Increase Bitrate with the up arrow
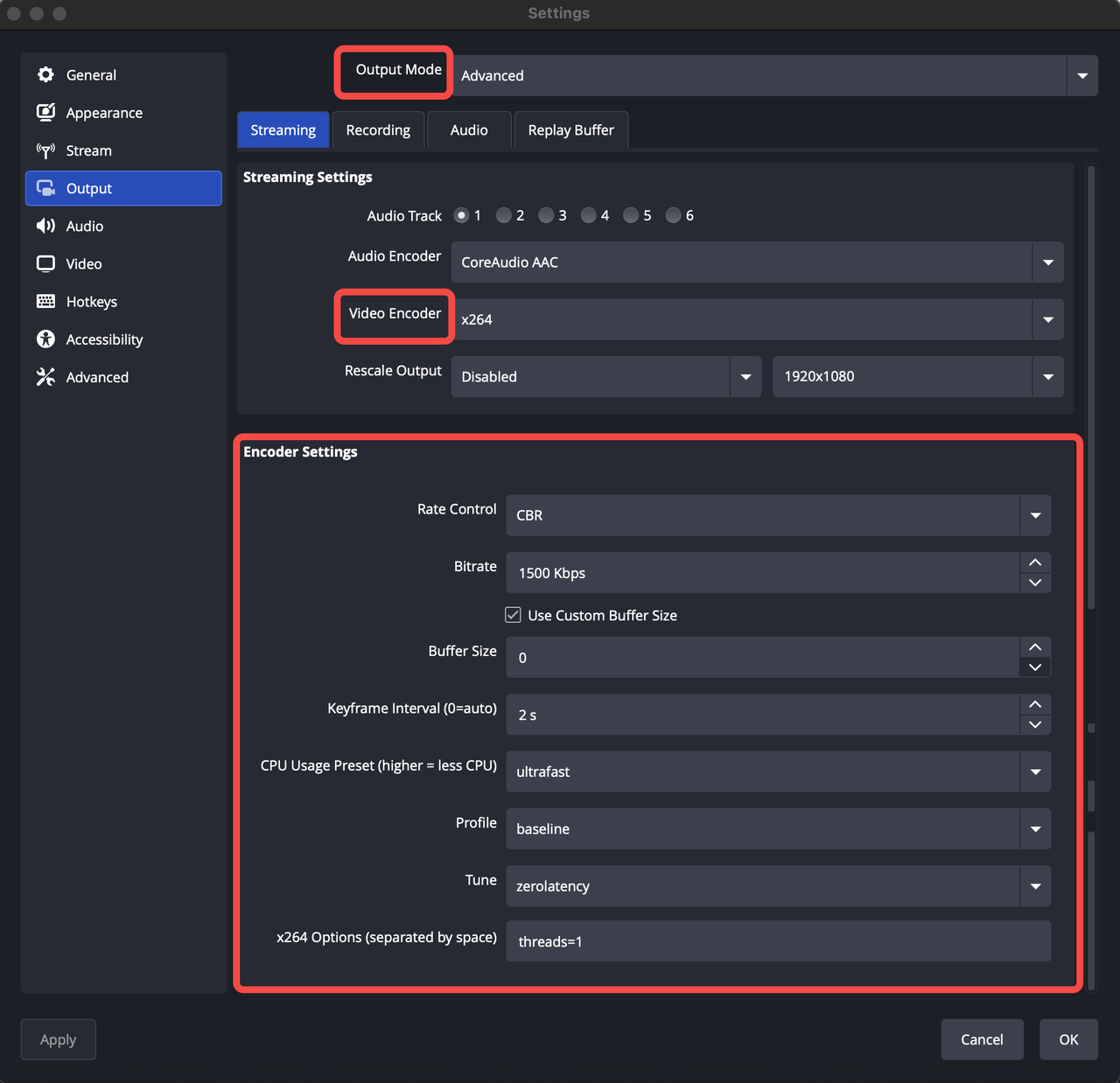Viewport: 1120px width, 1083px height. click(x=1035, y=562)
